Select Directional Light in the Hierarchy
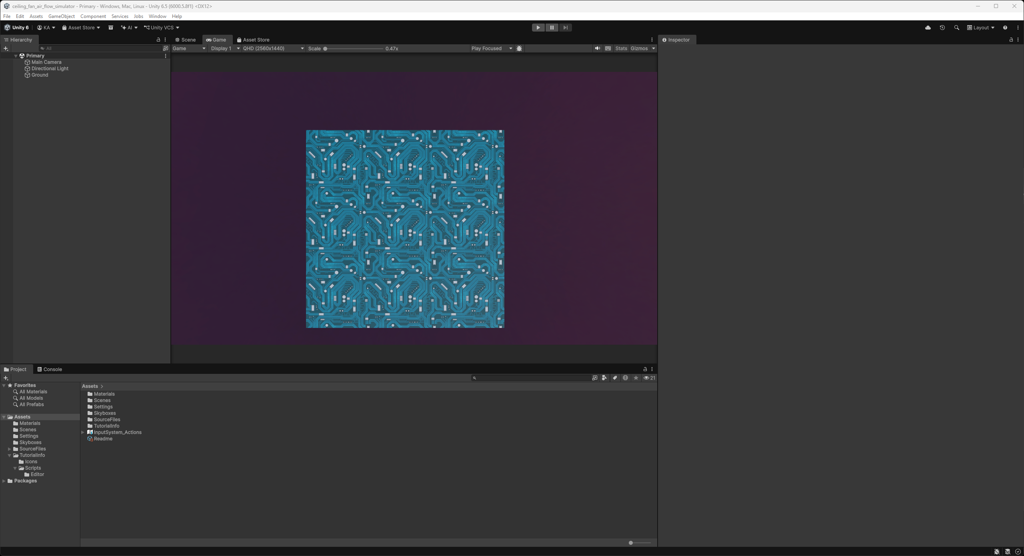Screen dimensions: 1024x556 point(49,69)
